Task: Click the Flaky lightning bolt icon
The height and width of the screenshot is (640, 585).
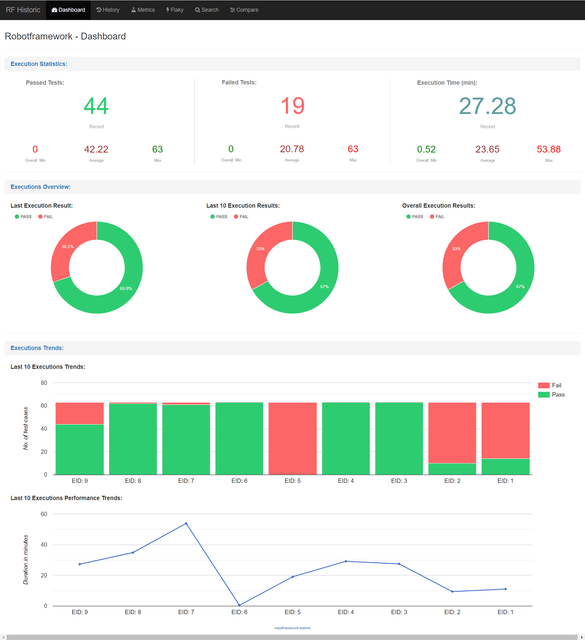Action: 168,10
